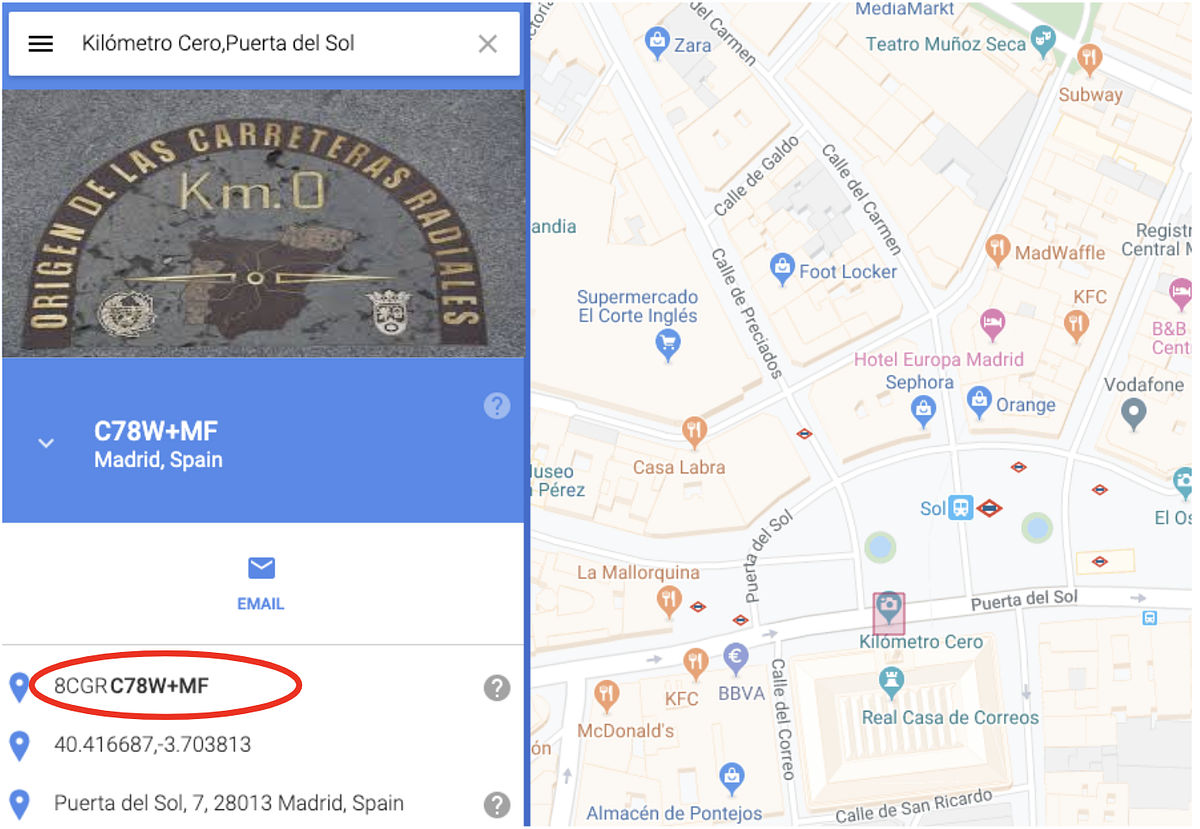Click the help icon in blue header
The height and width of the screenshot is (829, 1200).
click(497, 405)
